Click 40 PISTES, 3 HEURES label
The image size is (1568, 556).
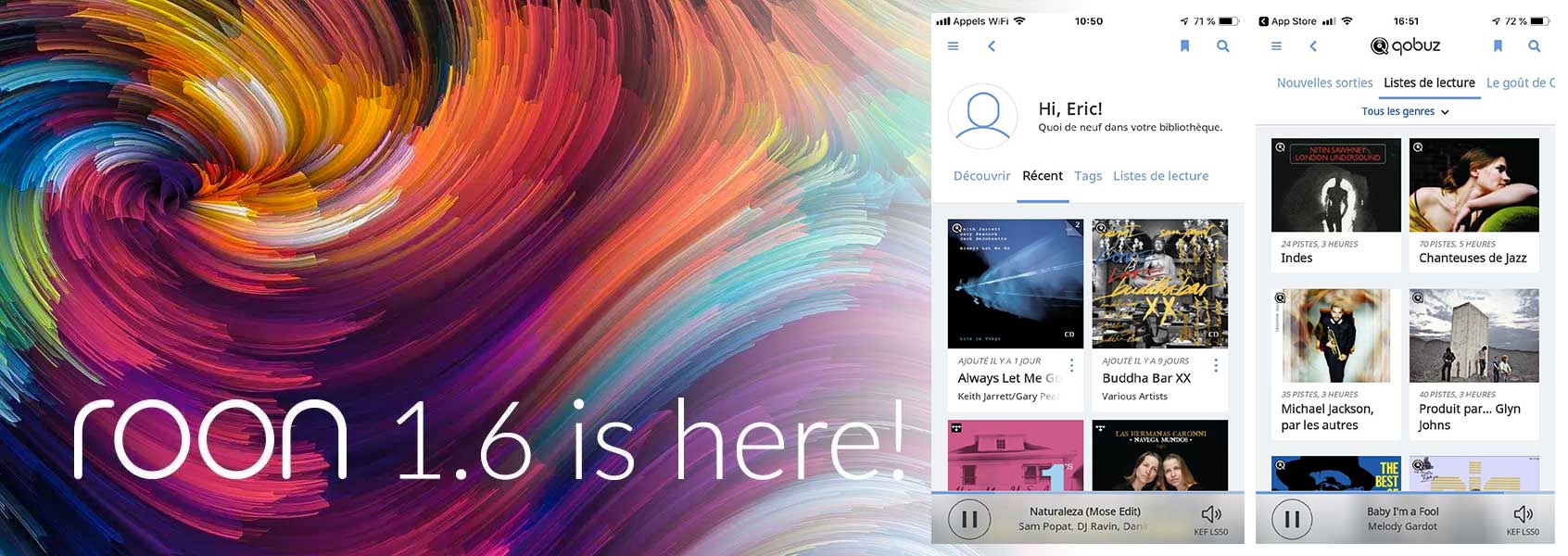tap(1457, 395)
